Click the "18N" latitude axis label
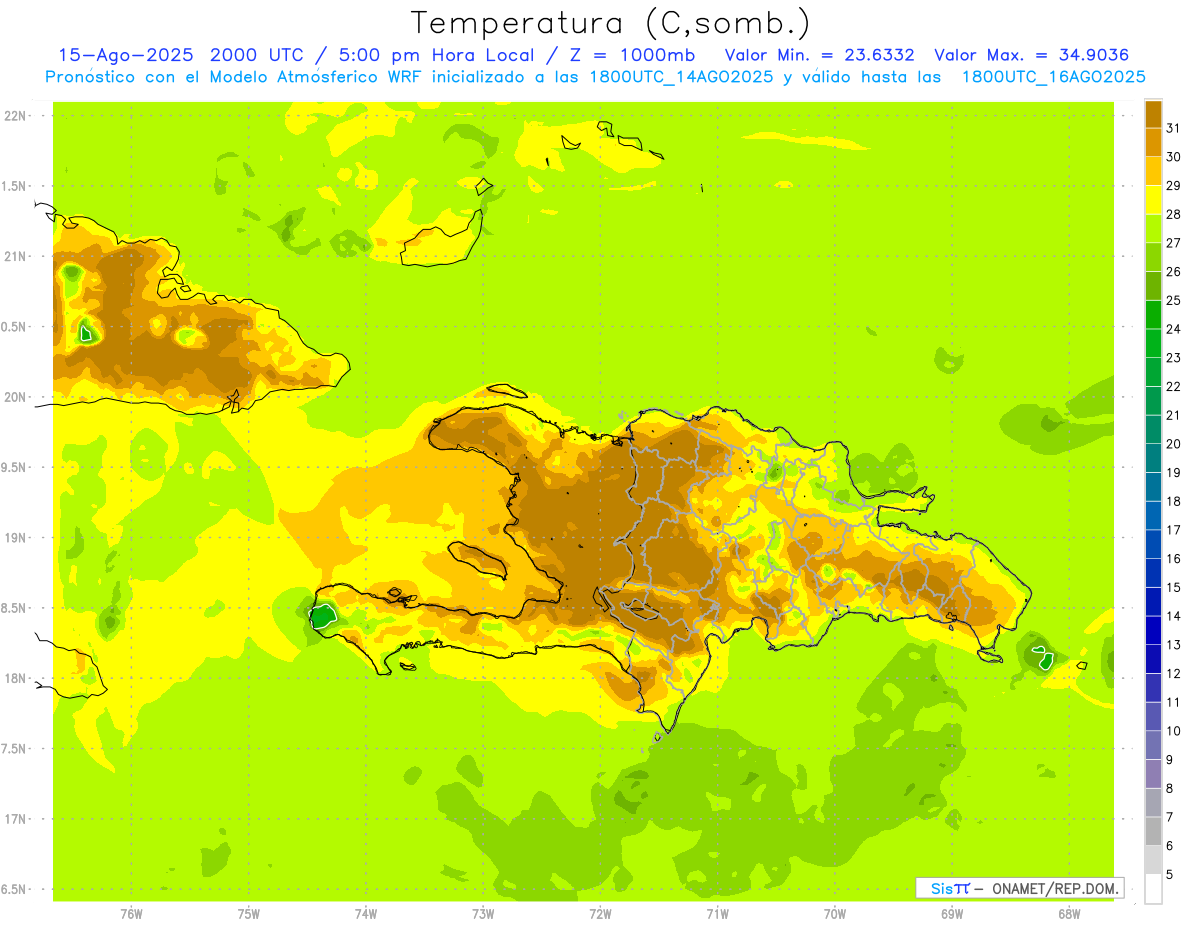 pos(15,678)
